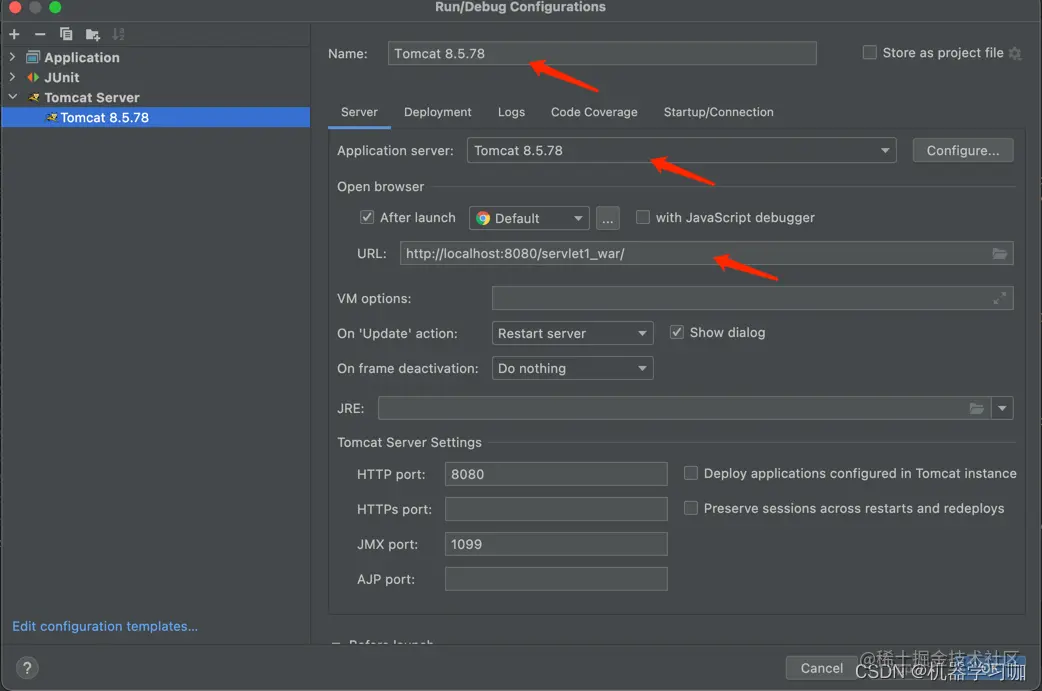Toggle Store as project file checkbox
The width and height of the screenshot is (1042, 691).
click(x=869, y=52)
